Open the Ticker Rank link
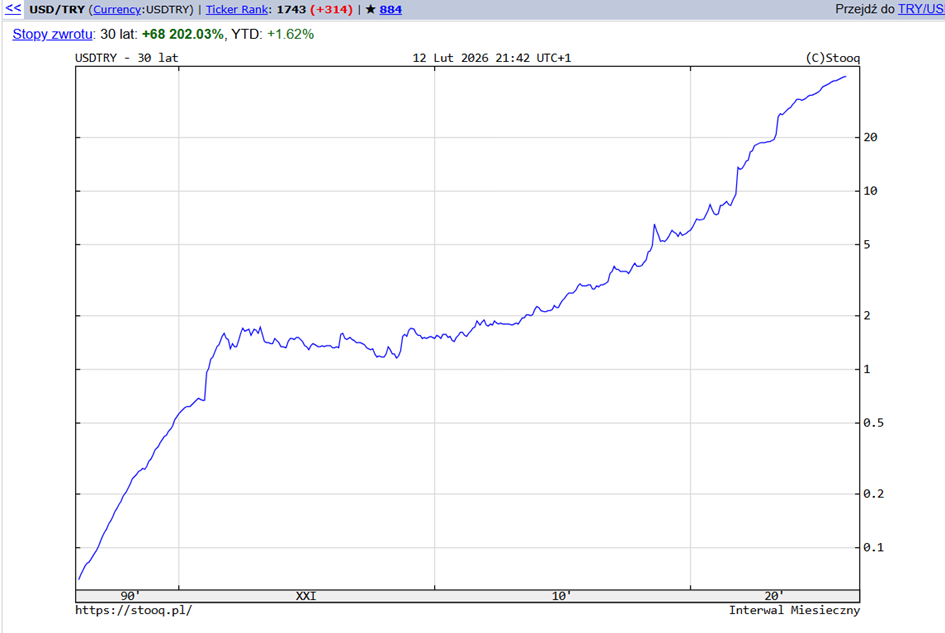Image resolution: width=945 pixels, height=633 pixels. (238, 9)
